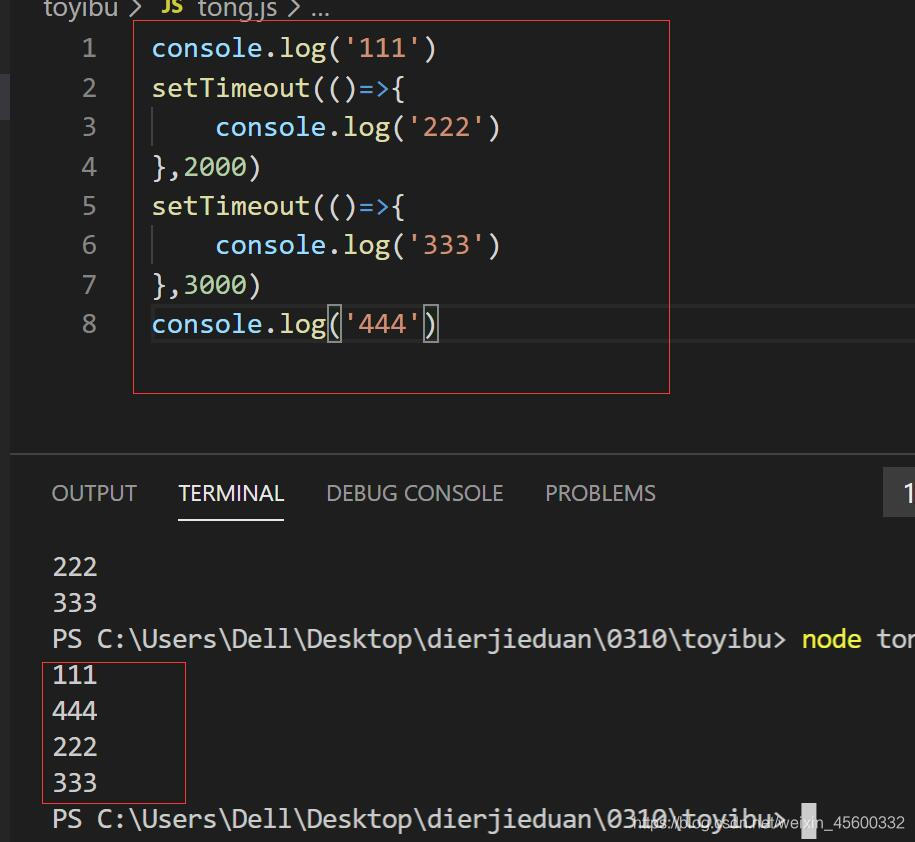
Task: Open the DEBUG CONSOLE tab
Action: tap(415, 494)
